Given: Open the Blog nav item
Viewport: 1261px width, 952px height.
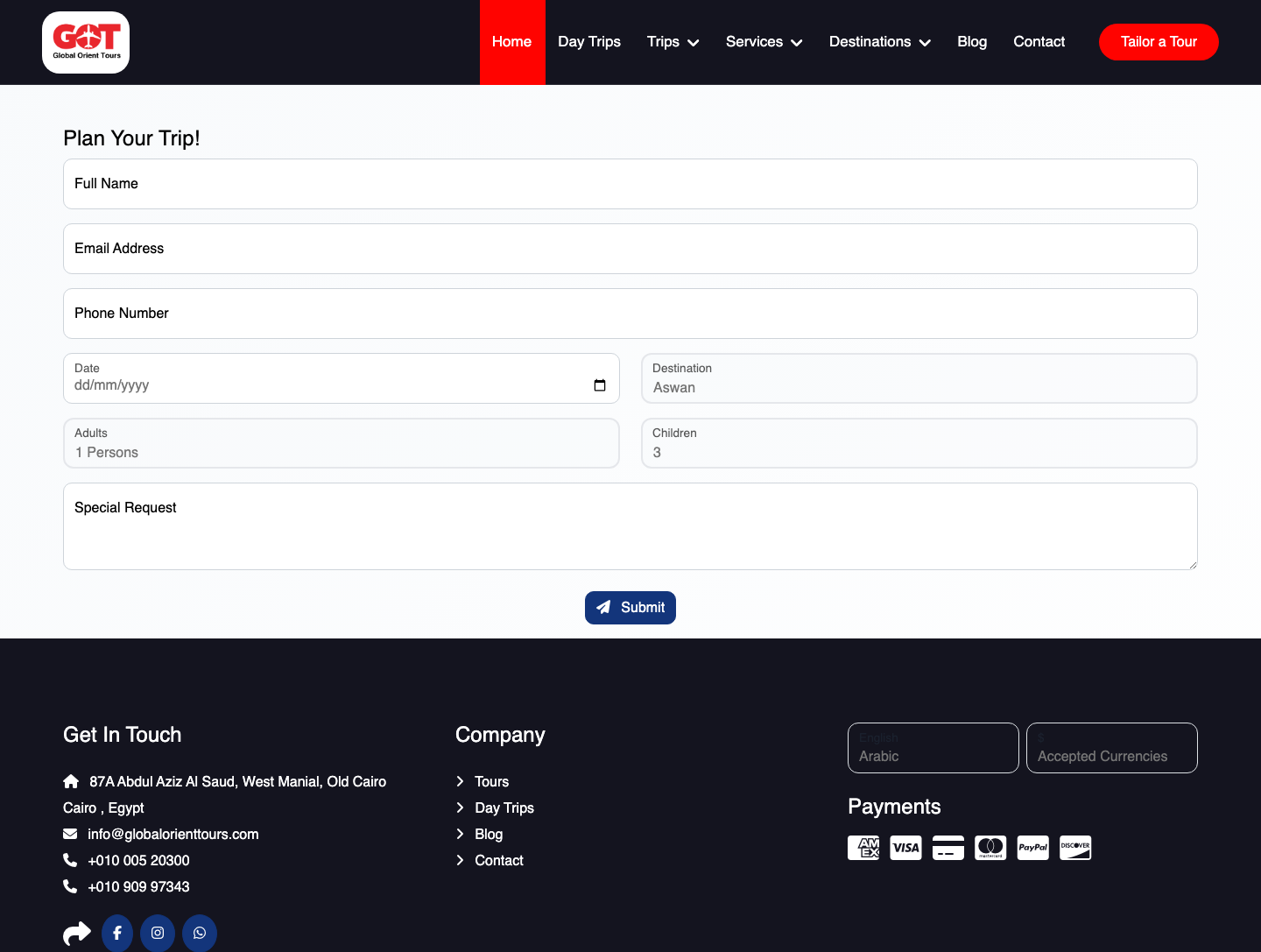Looking at the screenshot, I should coord(972,42).
